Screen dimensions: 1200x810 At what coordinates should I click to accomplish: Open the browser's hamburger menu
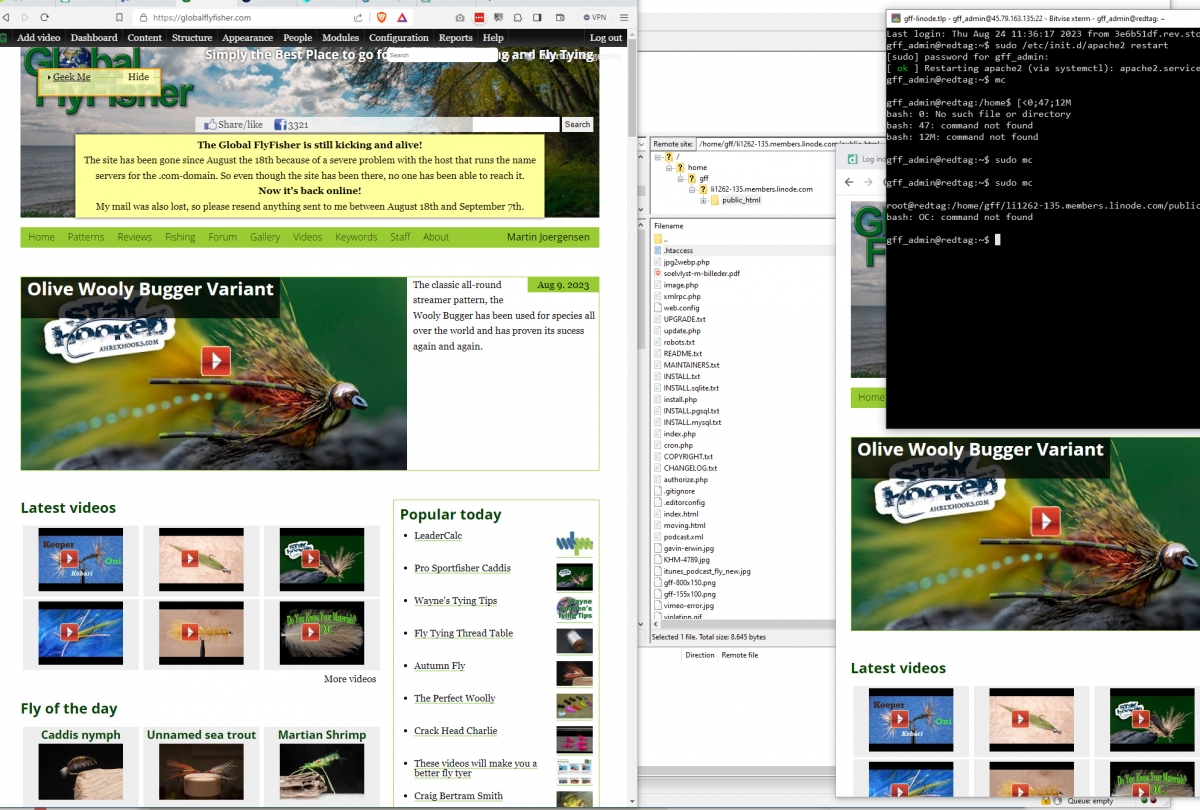(624, 18)
